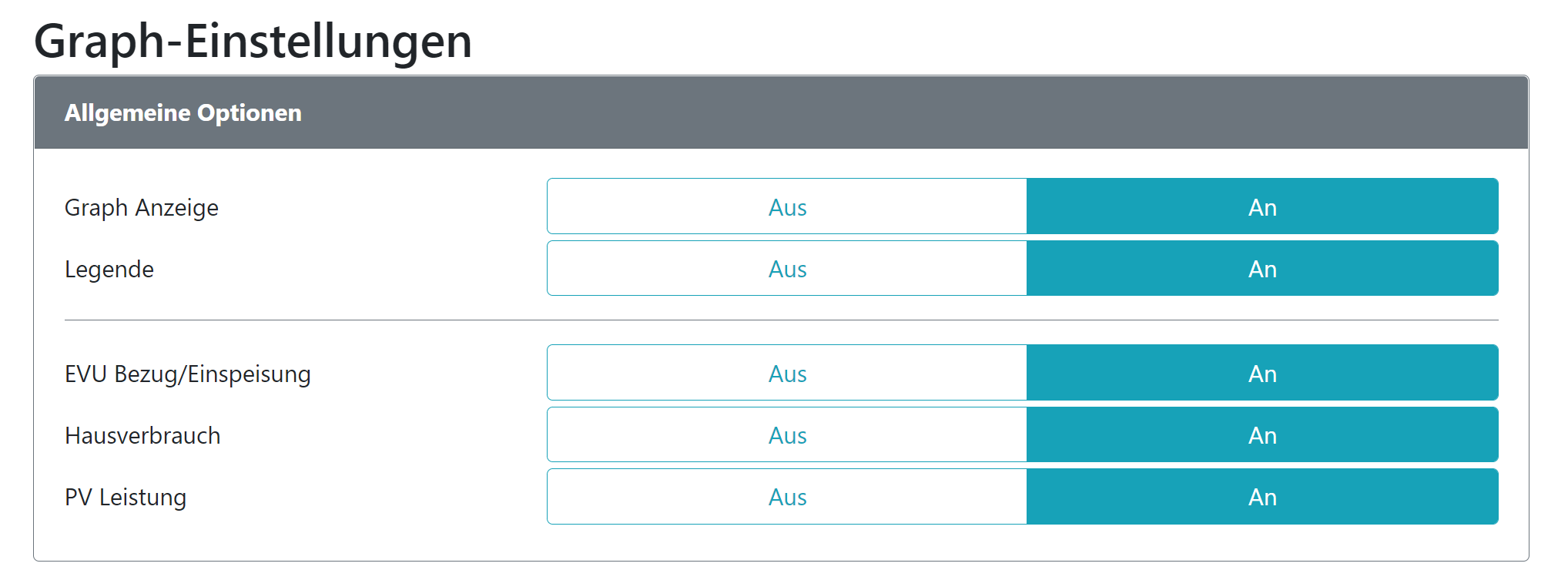Viewport: 1568px width, 570px height.
Task: Click empty gray header bar right of Allgemeine Optionen
Action: 924,112
